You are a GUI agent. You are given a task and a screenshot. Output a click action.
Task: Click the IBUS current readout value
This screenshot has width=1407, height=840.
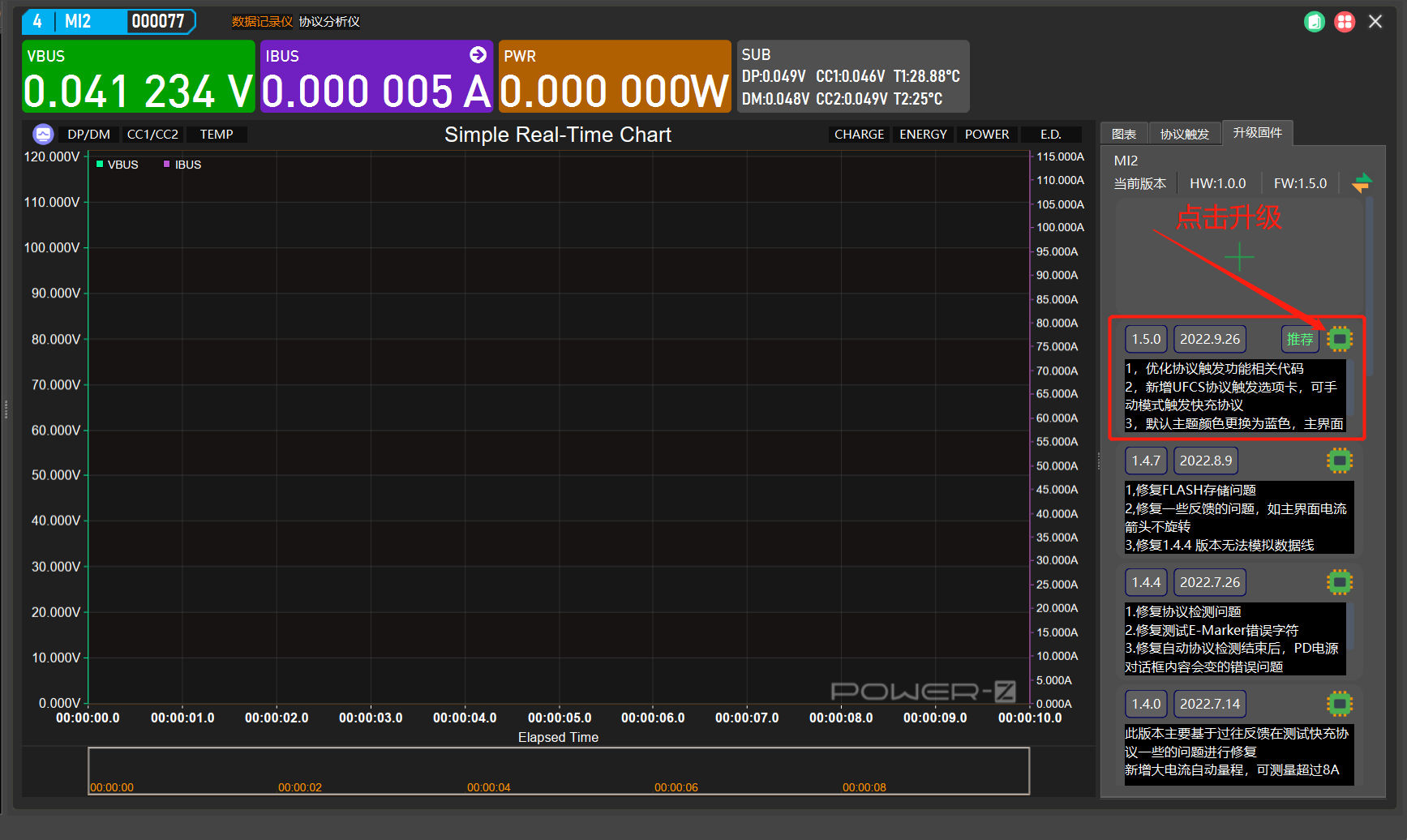point(377,91)
